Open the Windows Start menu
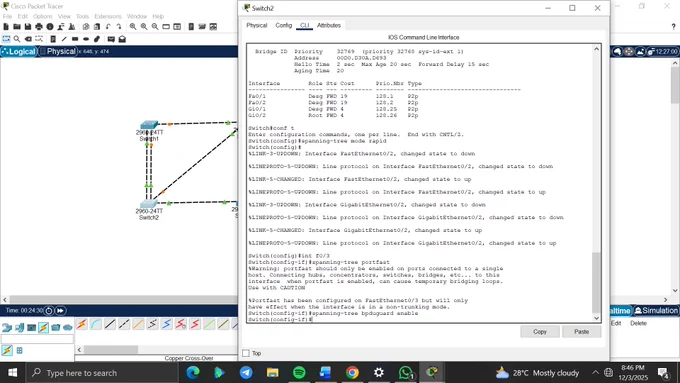Image resolution: width=680 pixels, height=383 pixels. pyautogui.click(x=12, y=373)
